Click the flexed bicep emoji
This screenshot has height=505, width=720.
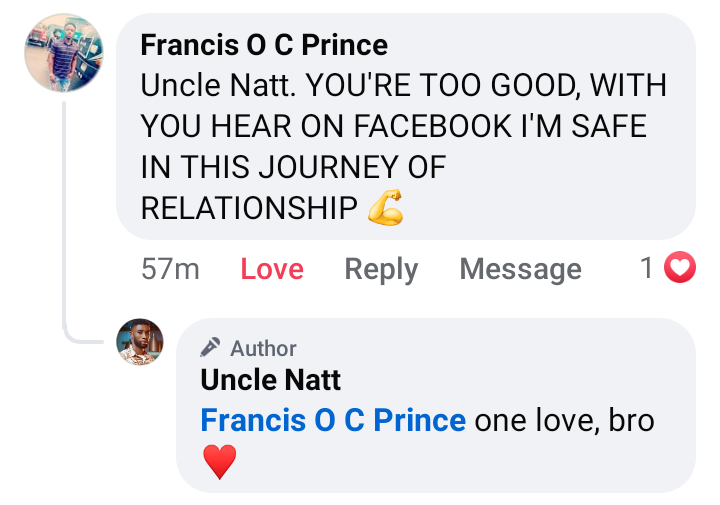385,208
